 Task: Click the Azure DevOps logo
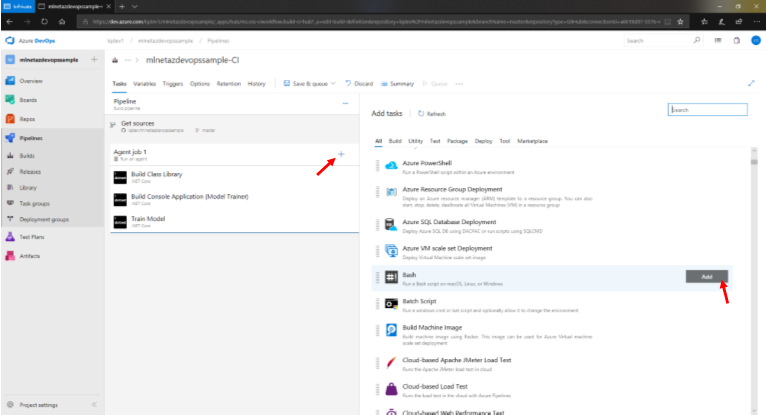[10, 41]
